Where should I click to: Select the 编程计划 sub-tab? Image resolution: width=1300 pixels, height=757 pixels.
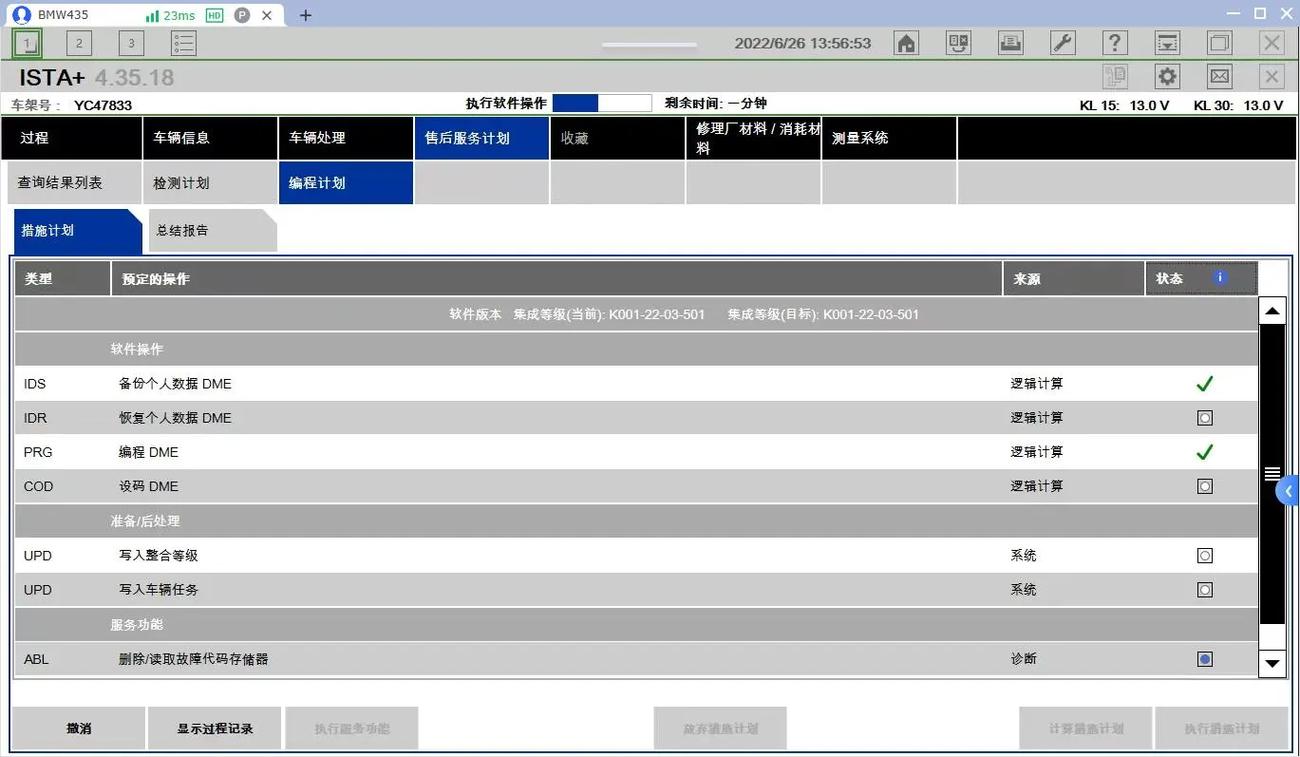[x=345, y=183]
